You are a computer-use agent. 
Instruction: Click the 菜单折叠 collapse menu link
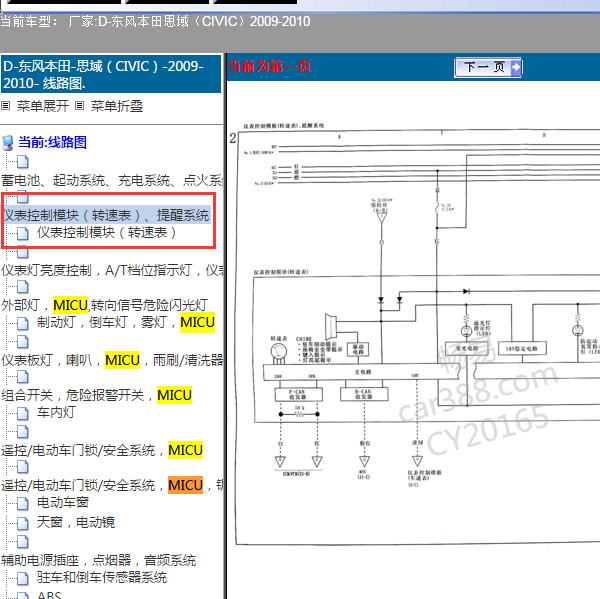[117, 106]
